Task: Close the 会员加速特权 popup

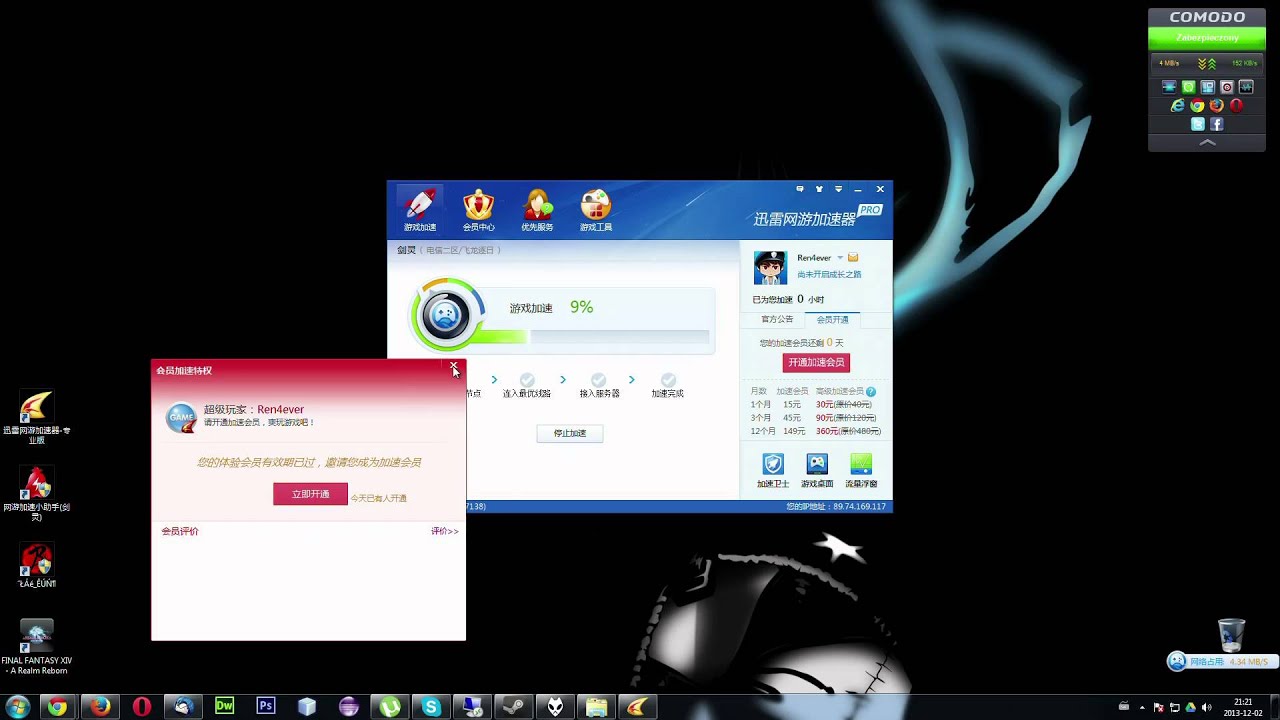Action: tap(454, 368)
